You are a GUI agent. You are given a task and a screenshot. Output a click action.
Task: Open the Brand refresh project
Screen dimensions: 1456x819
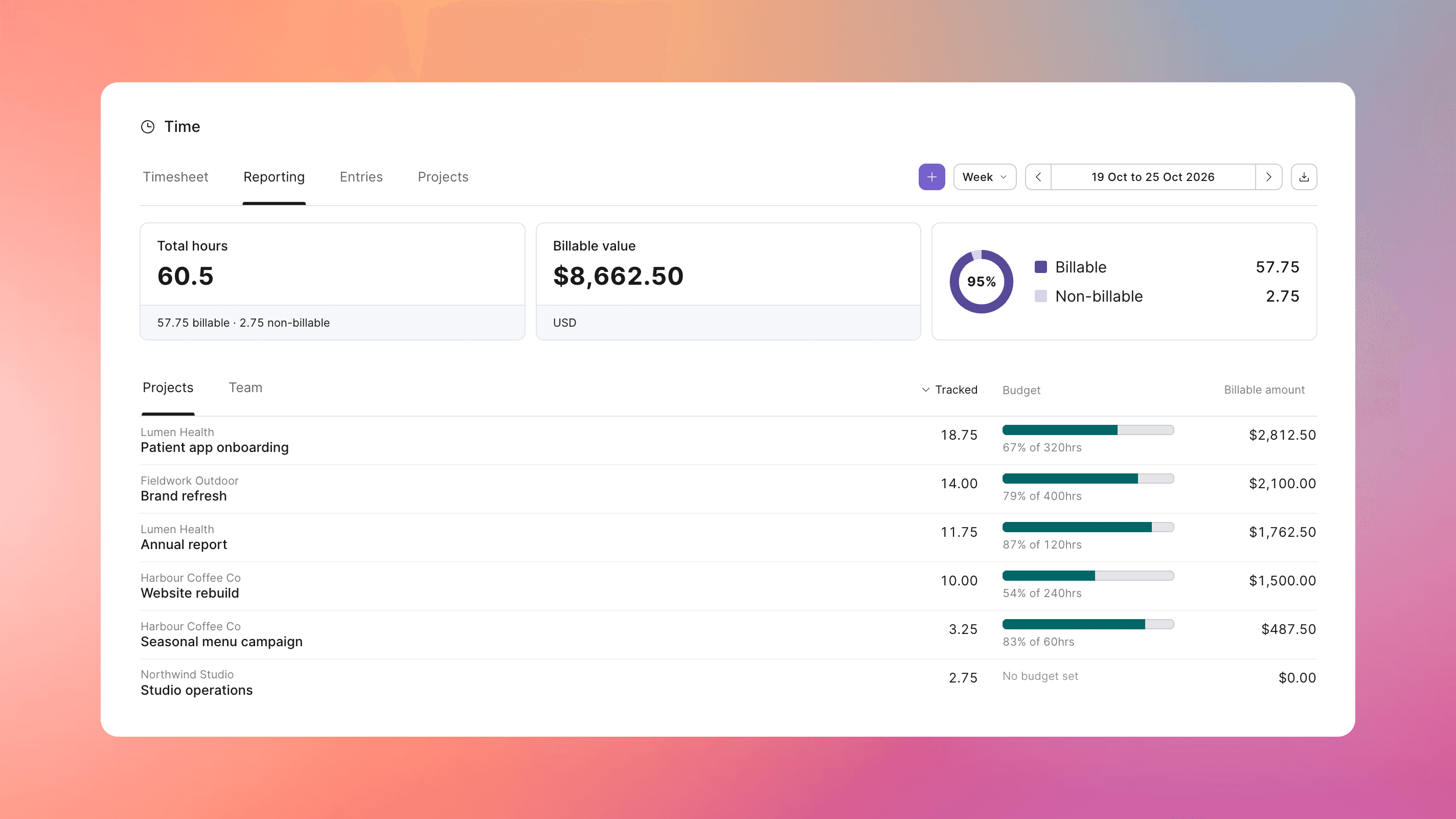(184, 496)
